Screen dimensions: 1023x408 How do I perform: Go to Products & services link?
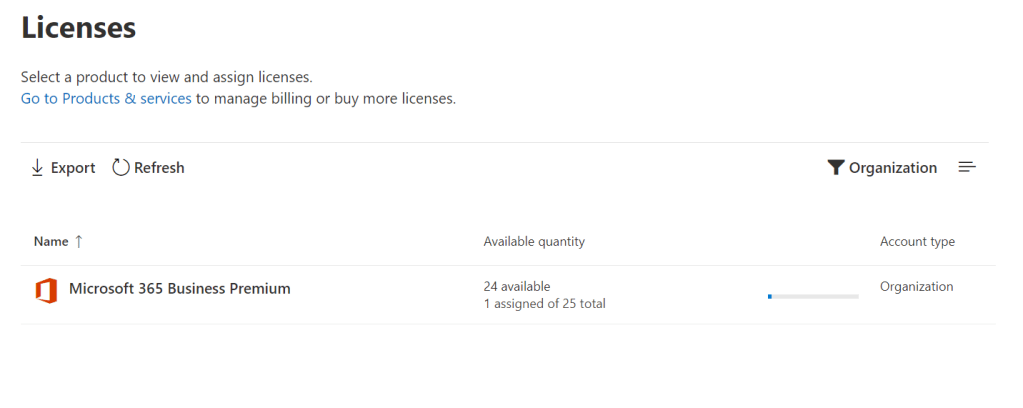click(x=106, y=99)
